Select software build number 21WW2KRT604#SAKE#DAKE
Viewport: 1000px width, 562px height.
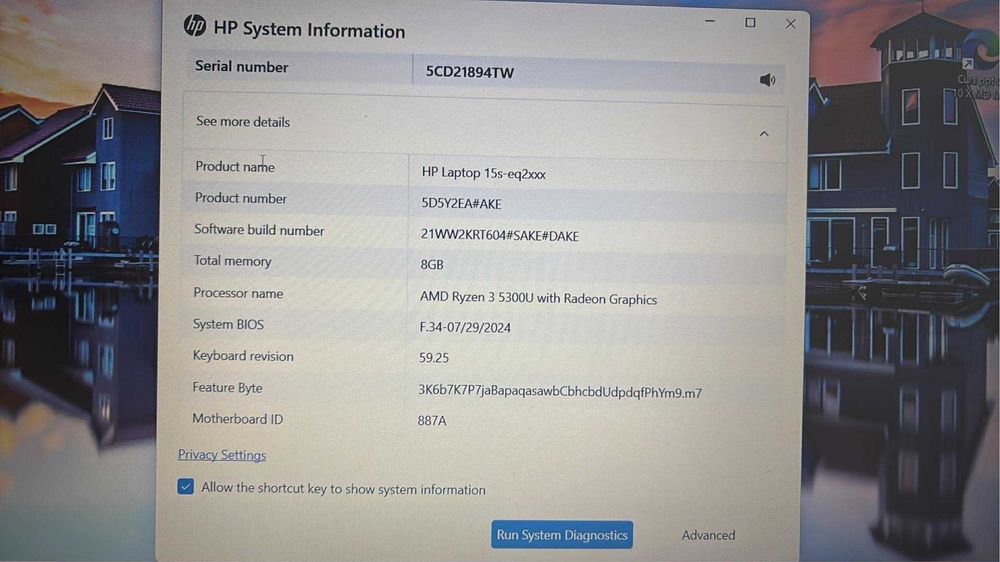pyautogui.click(x=499, y=235)
